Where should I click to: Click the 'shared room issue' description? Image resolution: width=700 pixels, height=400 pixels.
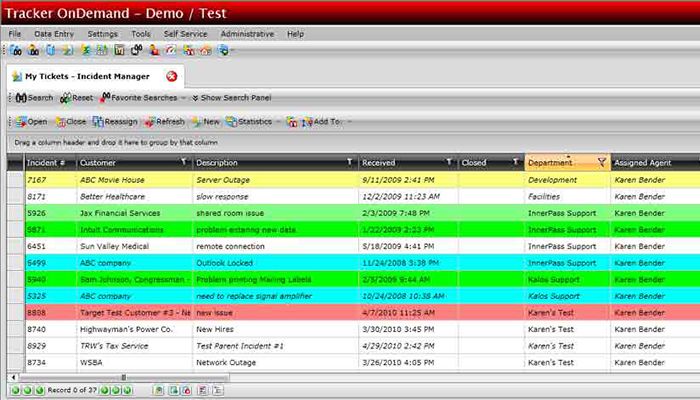click(230, 213)
